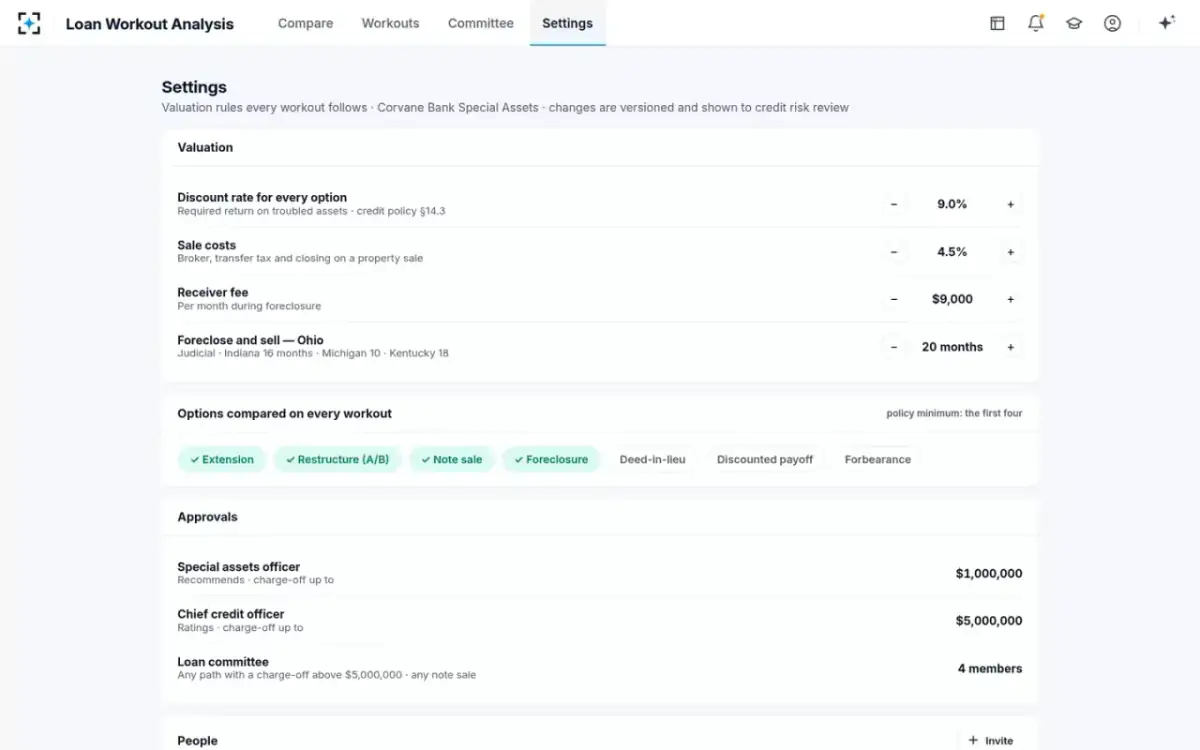Open the layout panel icon in header
Viewport: 1200px width, 750px height.
click(x=997, y=23)
